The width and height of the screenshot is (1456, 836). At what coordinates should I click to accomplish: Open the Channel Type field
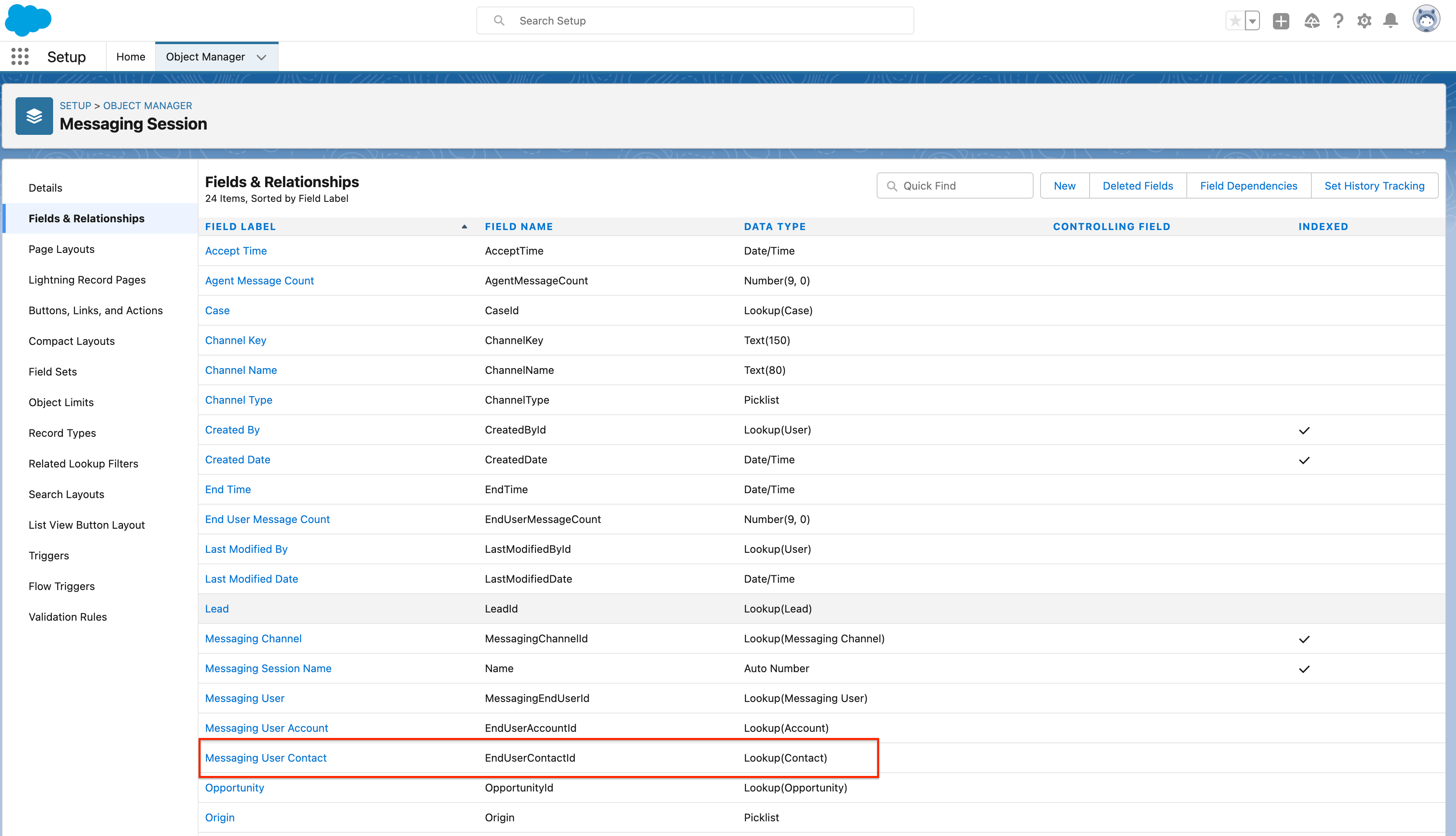[x=239, y=400]
